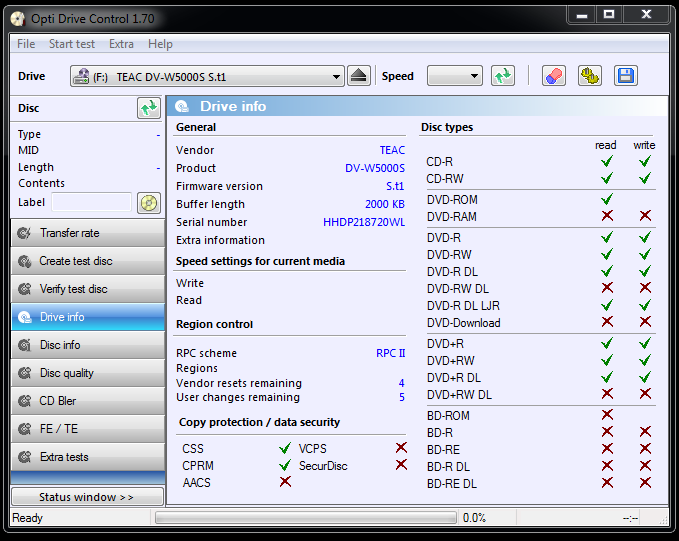This screenshot has height=541, width=679.
Task: Click the Vendor resets remaining value 4
Action: coord(401,383)
